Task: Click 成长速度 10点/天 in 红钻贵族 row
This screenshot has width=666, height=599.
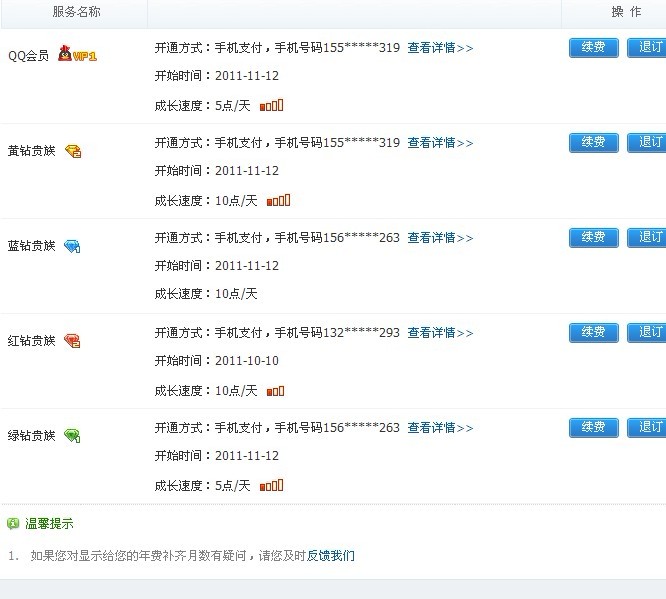Action: coord(206,391)
